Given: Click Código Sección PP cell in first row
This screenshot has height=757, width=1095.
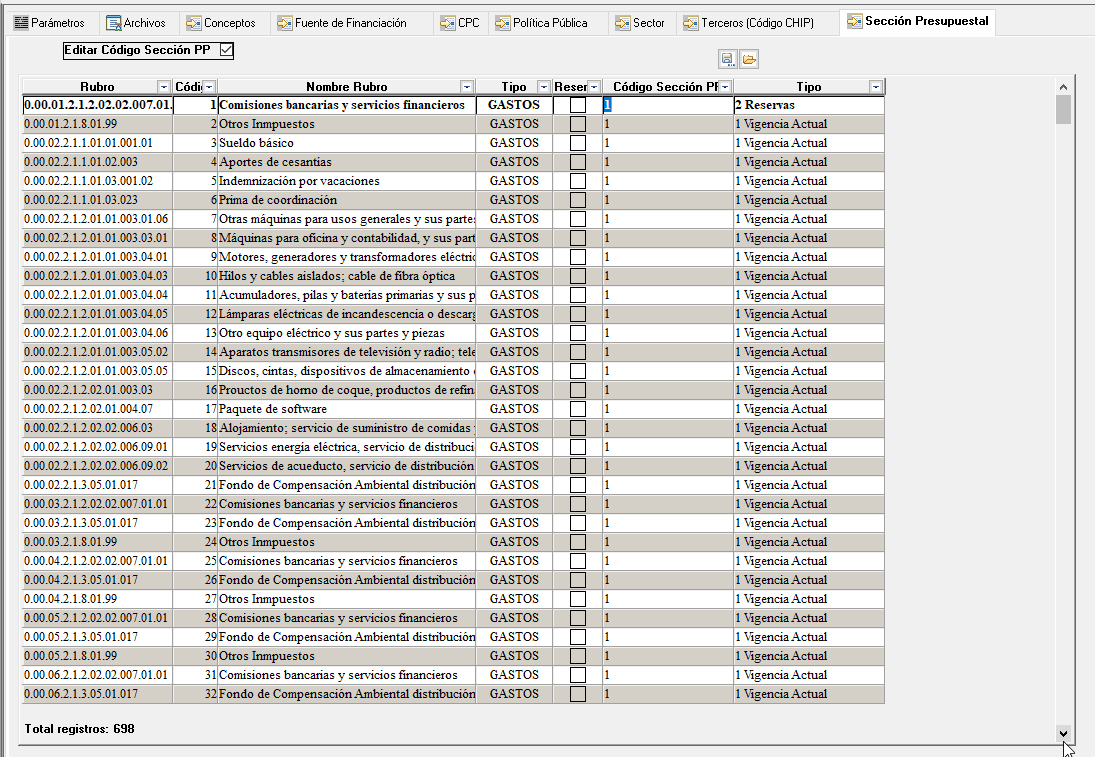Looking at the screenshot, I should [667, 105].
